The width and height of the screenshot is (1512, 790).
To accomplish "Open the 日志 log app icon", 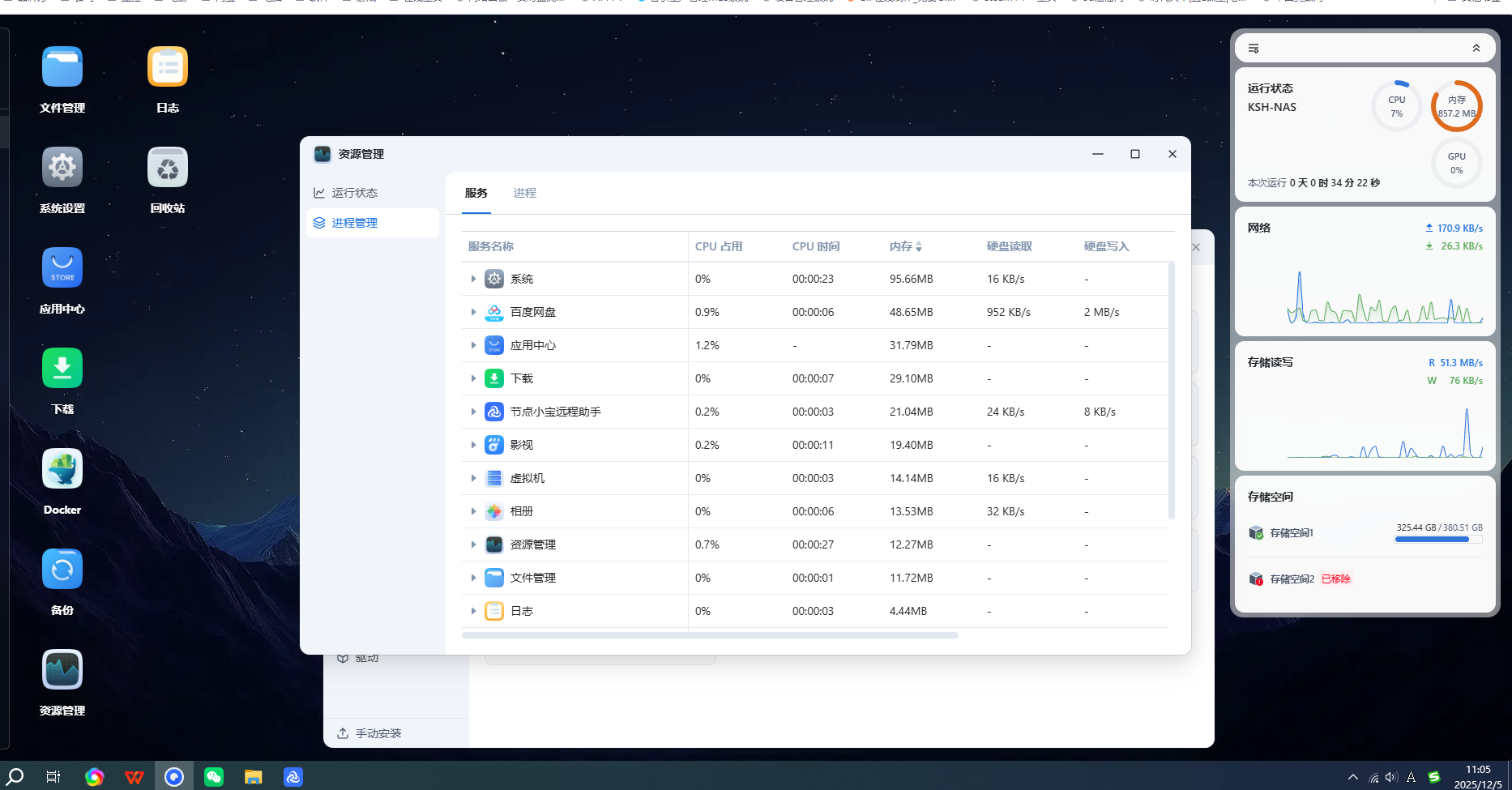I will [x=168, y=67].
